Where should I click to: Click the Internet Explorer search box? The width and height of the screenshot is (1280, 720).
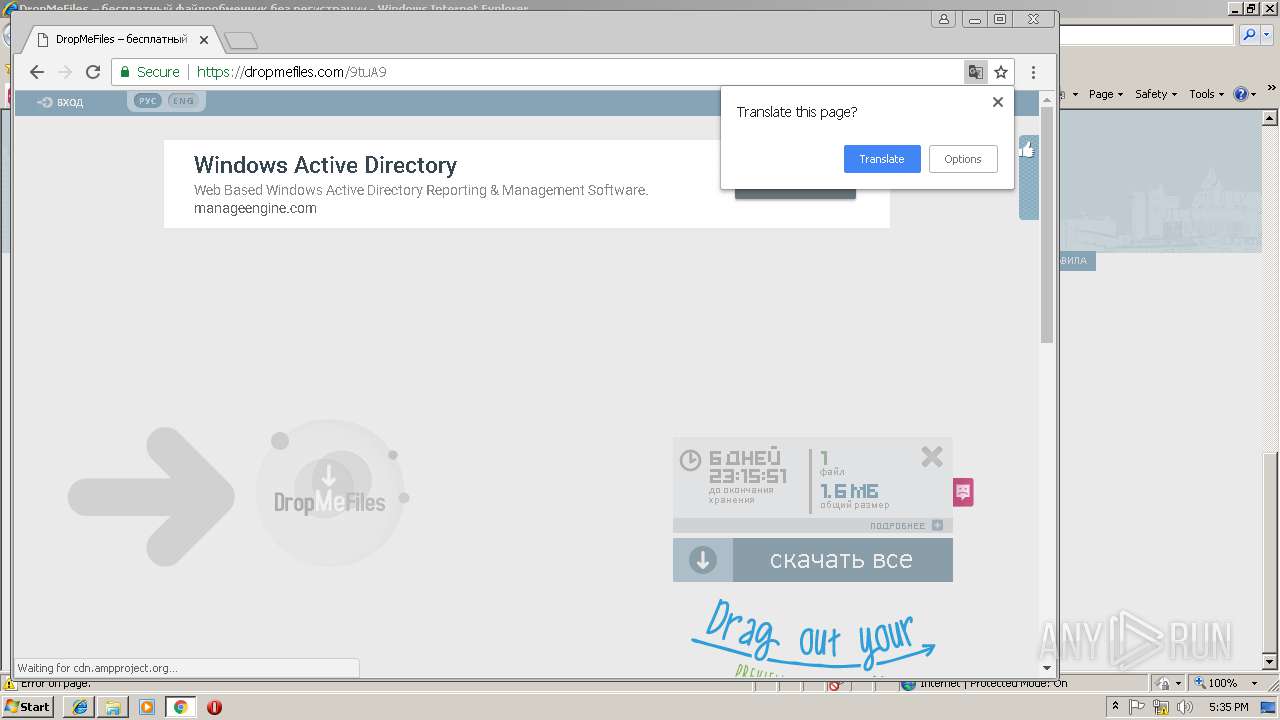coord(1147,35)
